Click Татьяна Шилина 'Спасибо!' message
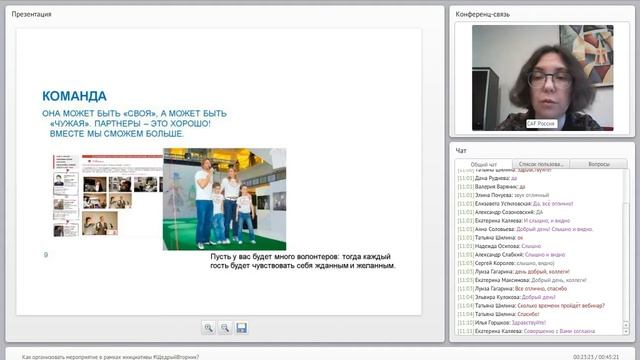Viewport: 640px width, 360px height. point(498,314)
